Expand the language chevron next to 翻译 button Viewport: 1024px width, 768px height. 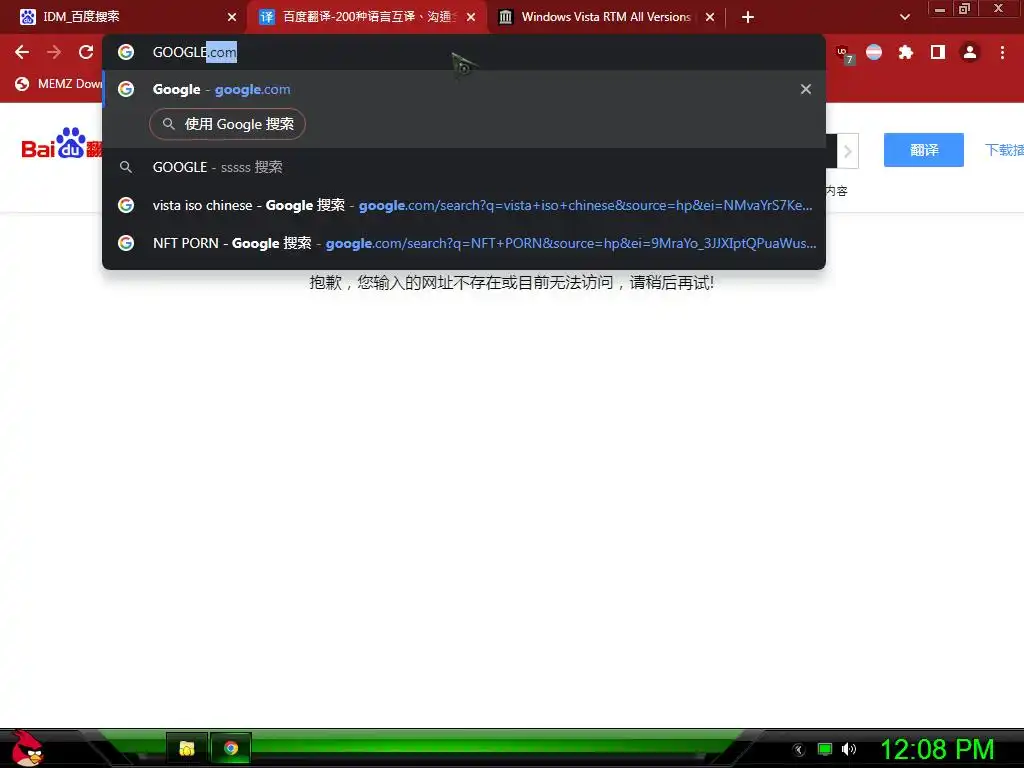(x=848, y=152)
